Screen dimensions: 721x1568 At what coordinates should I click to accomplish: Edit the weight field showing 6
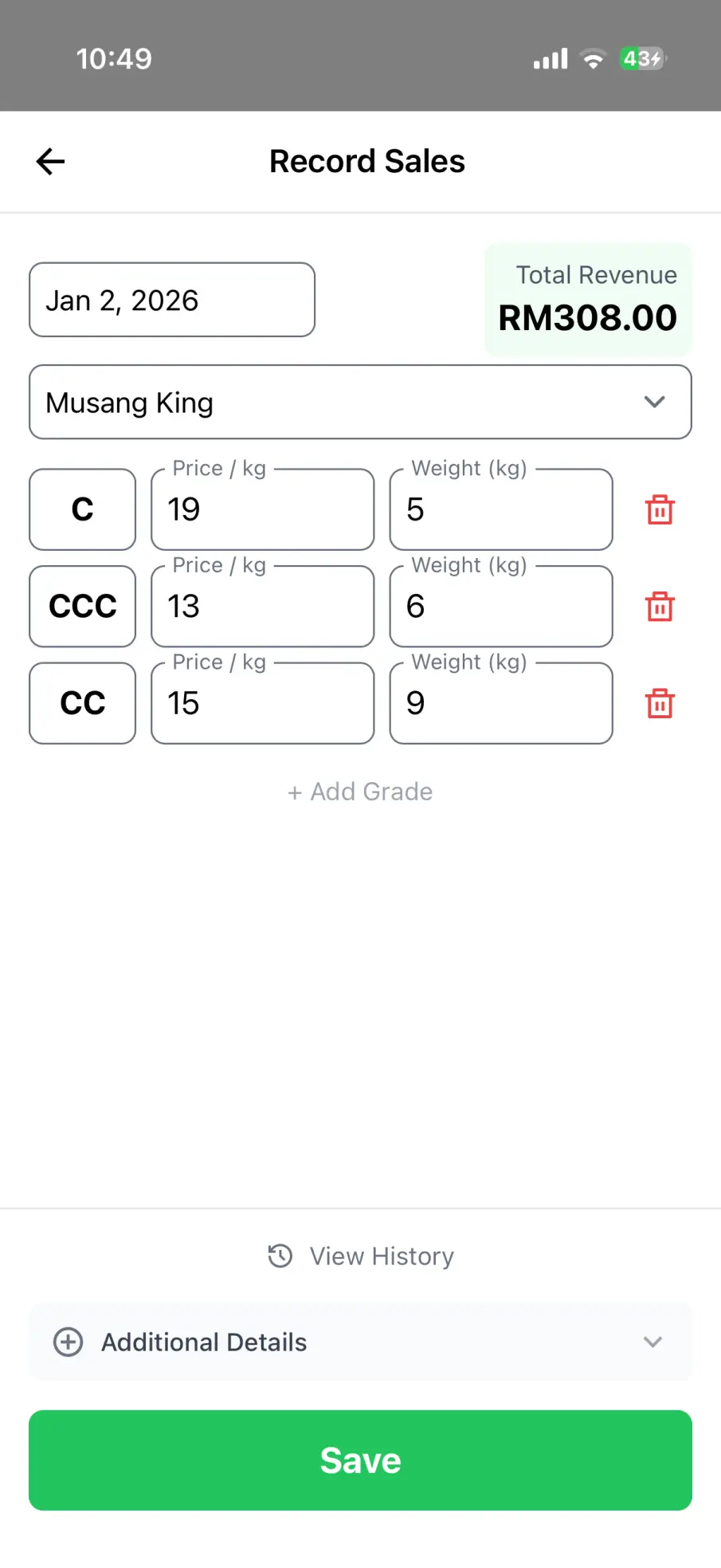[x=501, y=607]
